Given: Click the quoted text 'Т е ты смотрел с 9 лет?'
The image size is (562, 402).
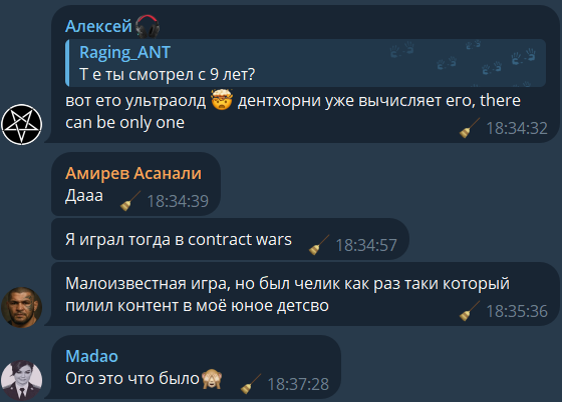Looking at the screenshot, I should [x=167, y=75].
